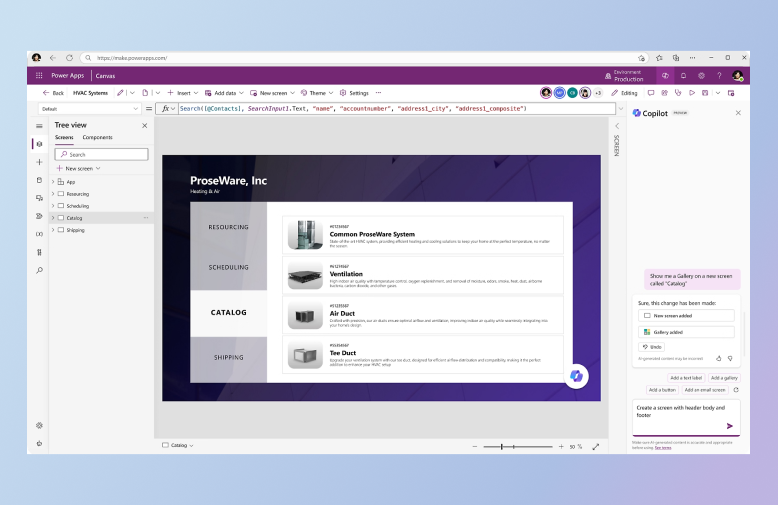This screenshot has height=505, width=778.
Task: Toggle the hamburger menu in left rail
Action: tap(39, 126)
